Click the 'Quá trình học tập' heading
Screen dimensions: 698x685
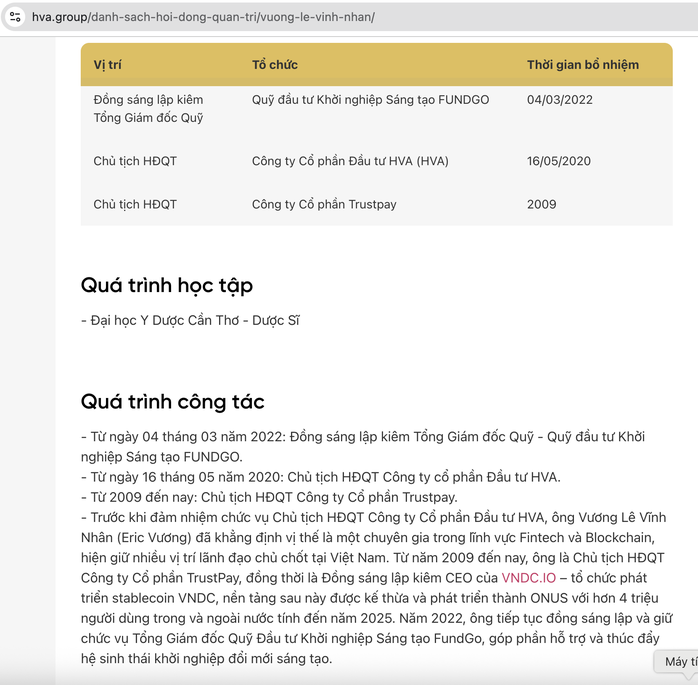coord(167,286)
